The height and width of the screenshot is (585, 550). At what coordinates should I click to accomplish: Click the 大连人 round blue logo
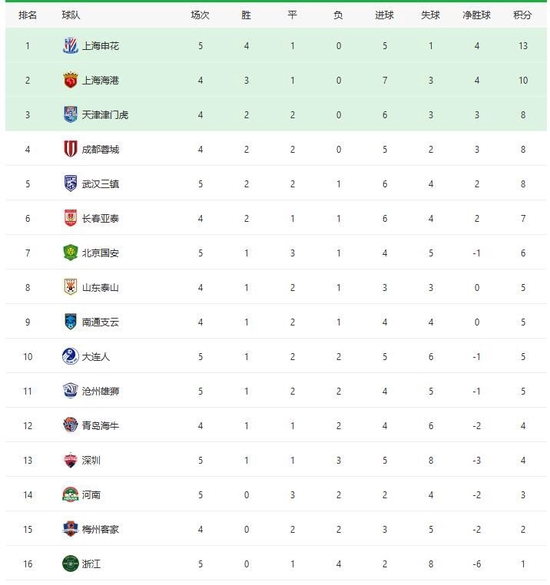click(70, 356)
